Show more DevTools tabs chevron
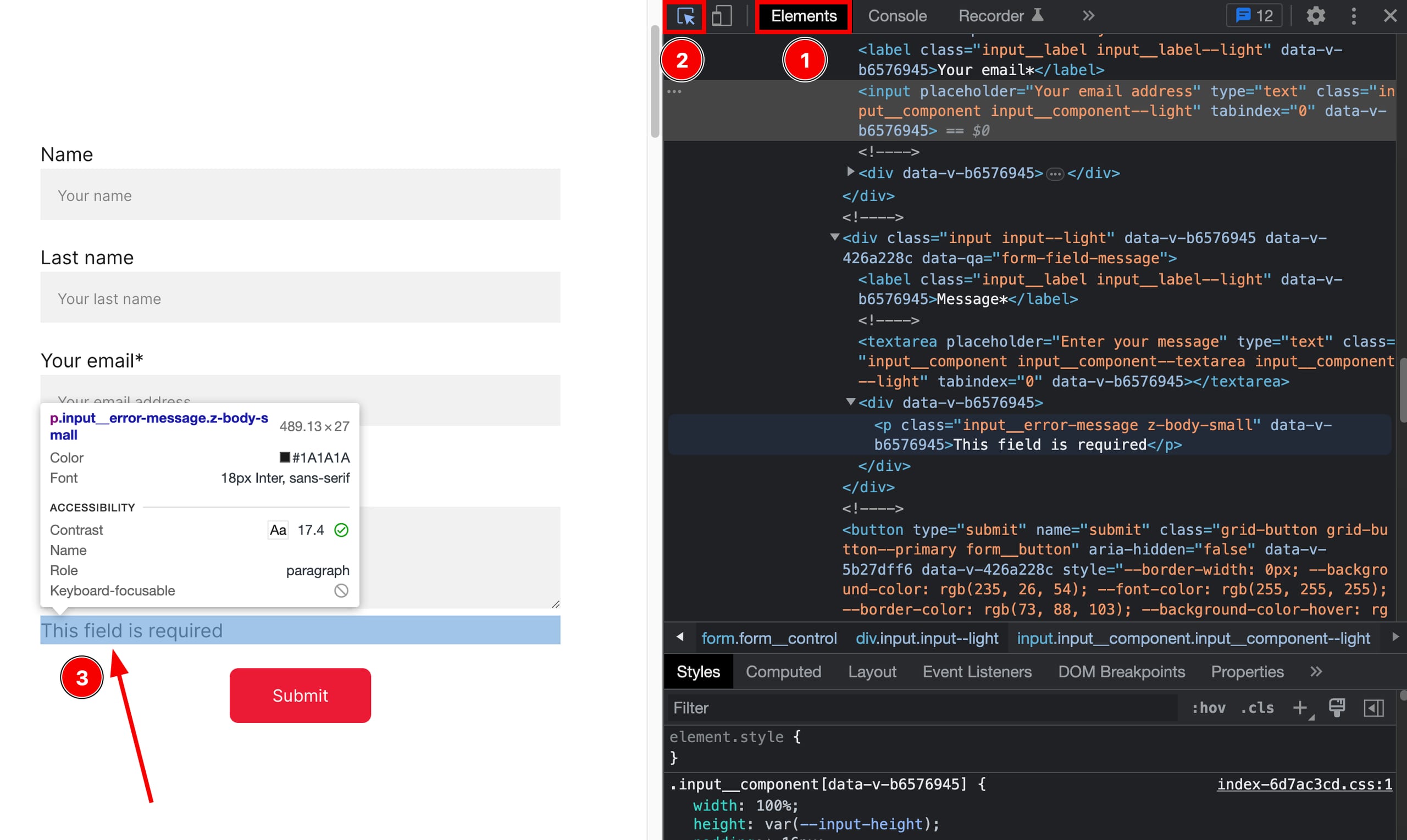Screen dimensions: 1407x840 (x=1088, y=16)
